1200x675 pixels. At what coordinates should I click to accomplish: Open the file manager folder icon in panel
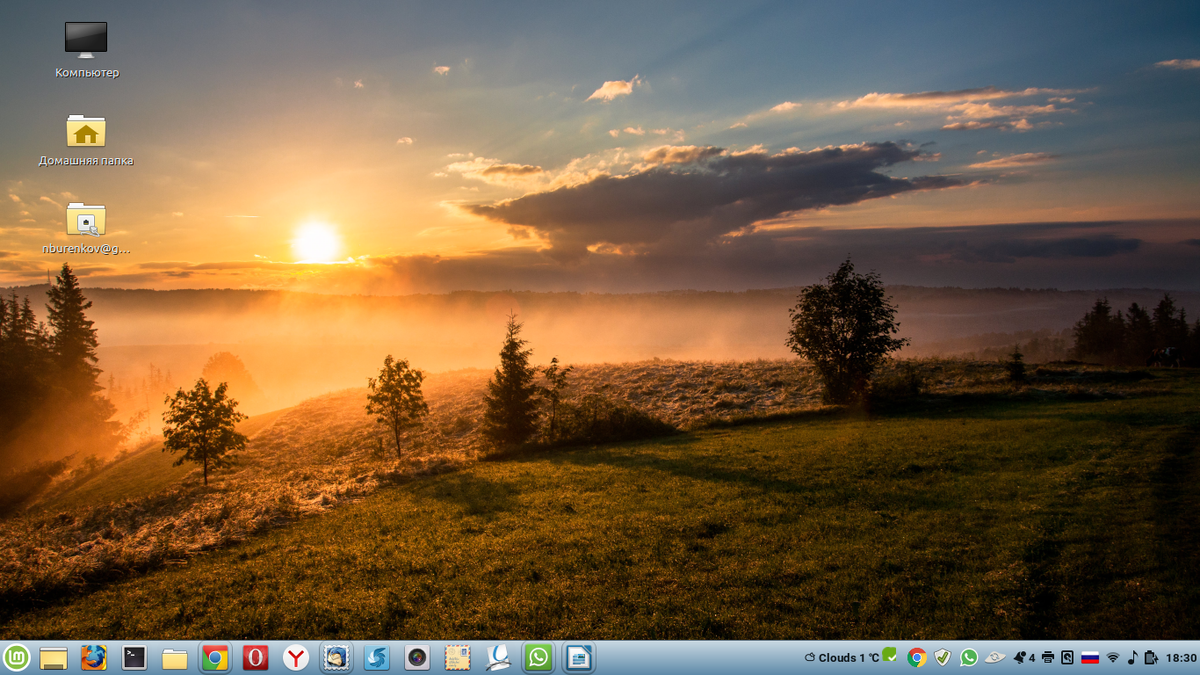(175, 658)
